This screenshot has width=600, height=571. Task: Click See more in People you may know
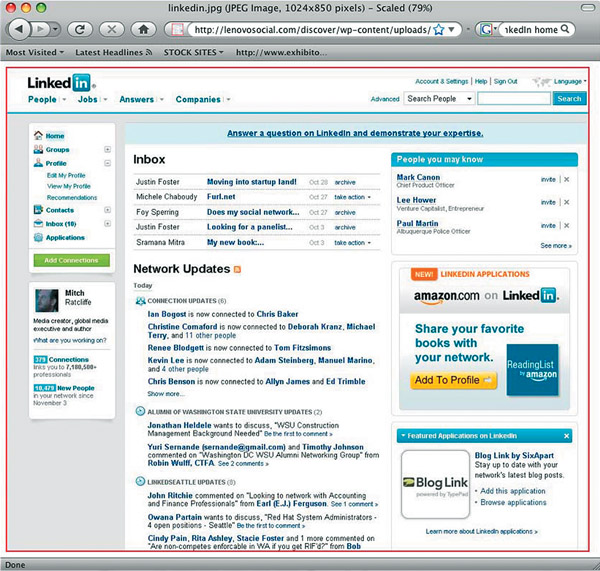pyautogui.click(x=556, y=246)
